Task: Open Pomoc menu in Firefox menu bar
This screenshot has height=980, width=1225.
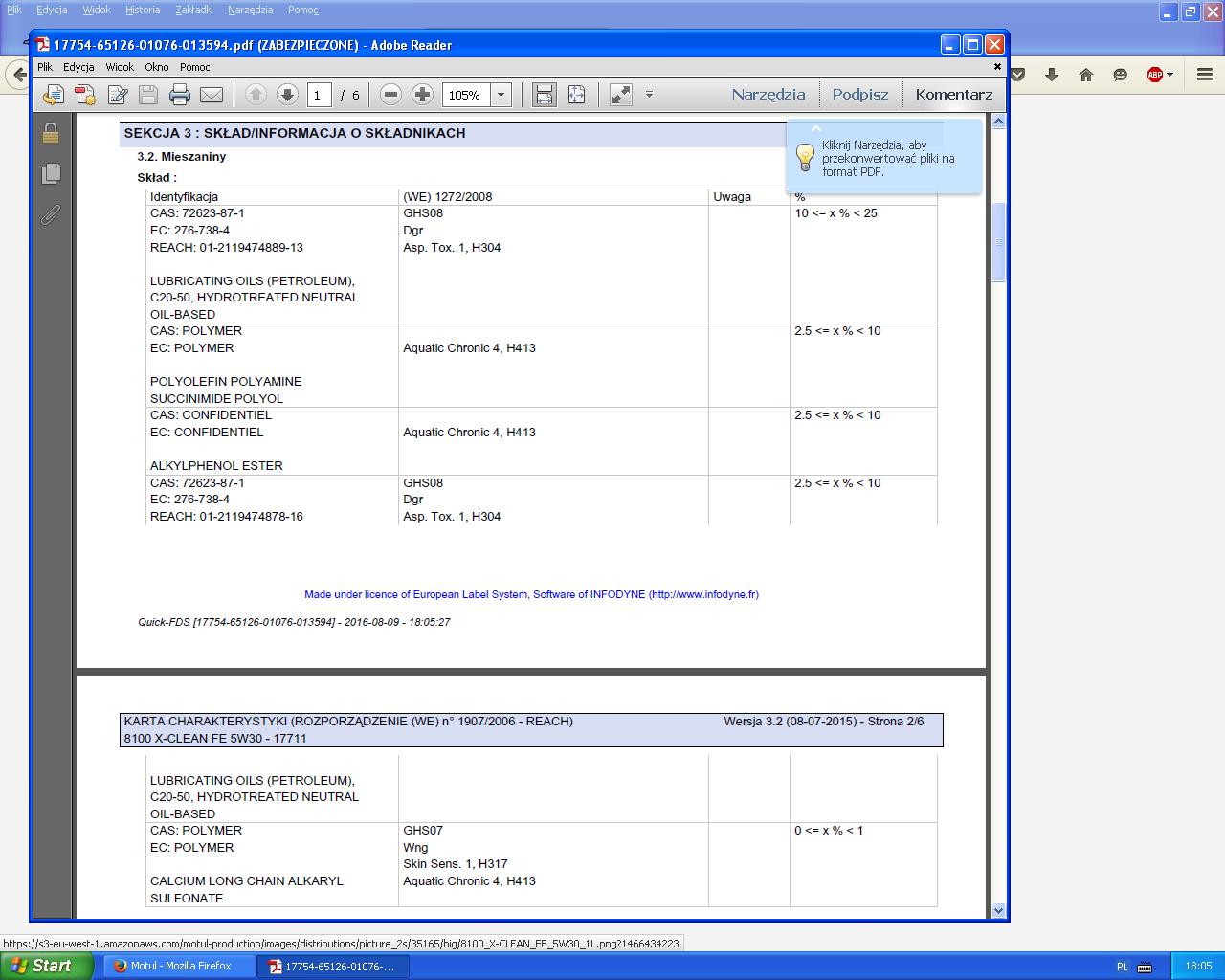Action: pyautogui.click(x=303, y=10)
